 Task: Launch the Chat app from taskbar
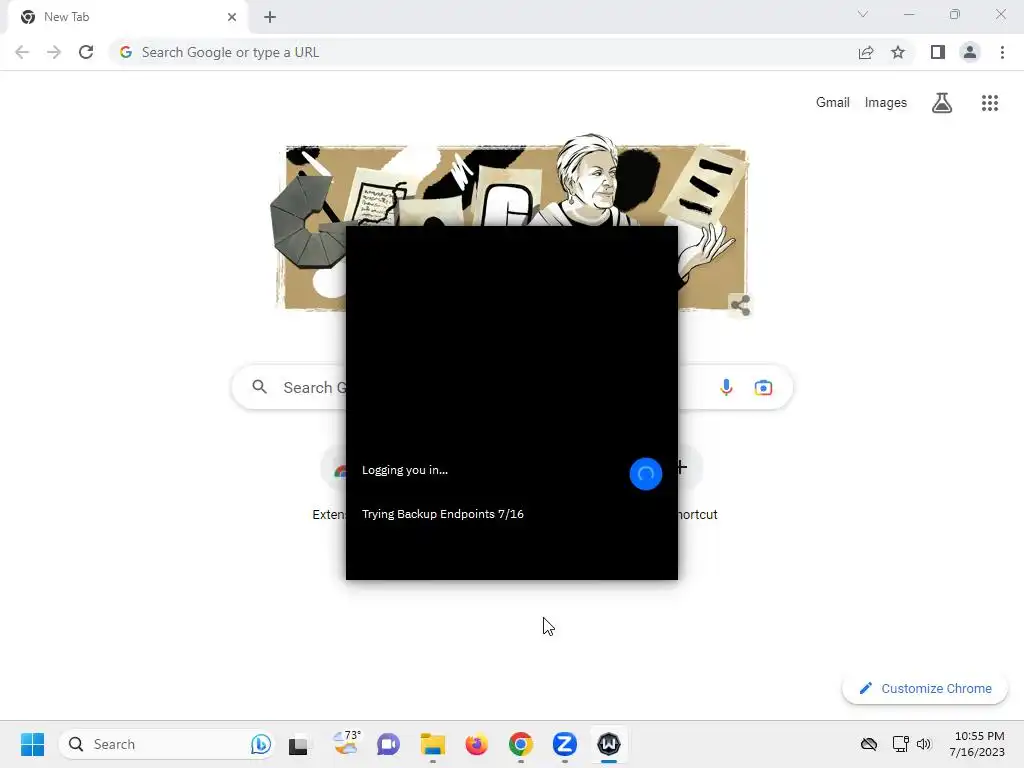click(388, 744)
